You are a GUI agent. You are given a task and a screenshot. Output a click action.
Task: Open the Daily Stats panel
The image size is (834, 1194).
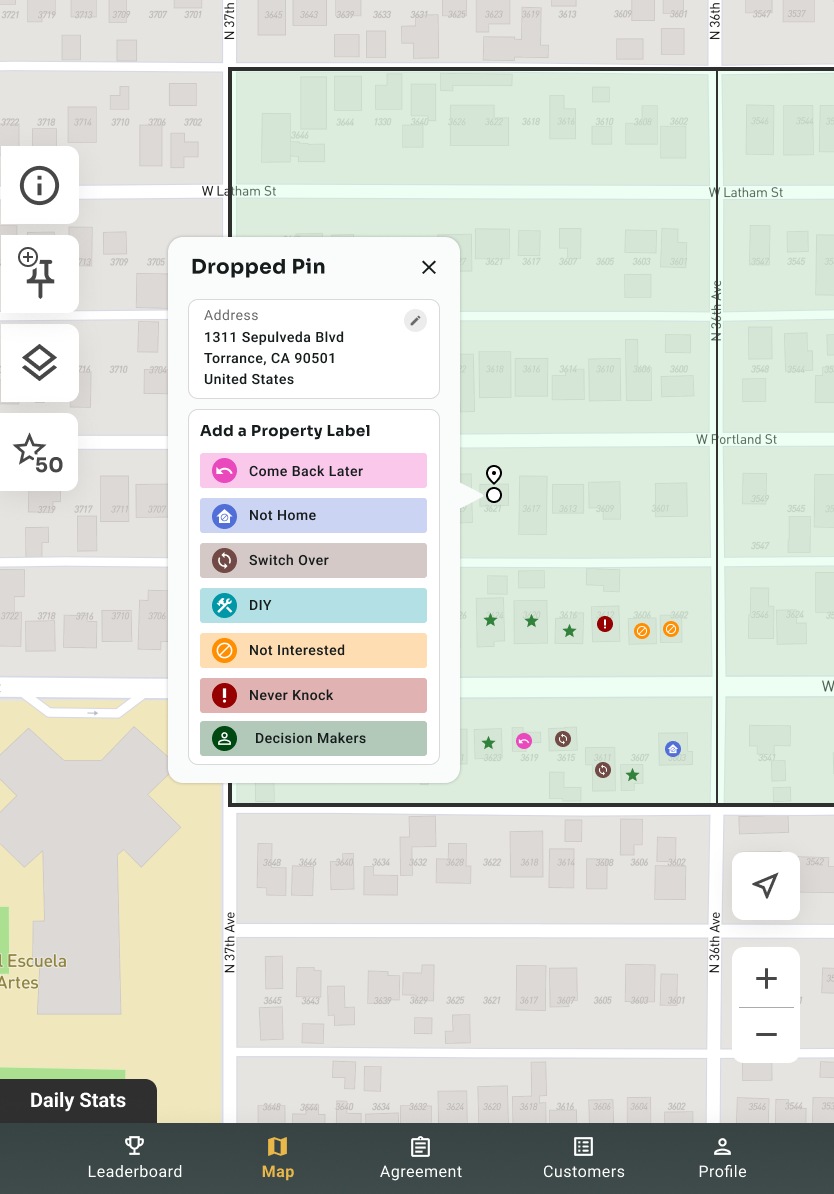[x=78, y=1100]
